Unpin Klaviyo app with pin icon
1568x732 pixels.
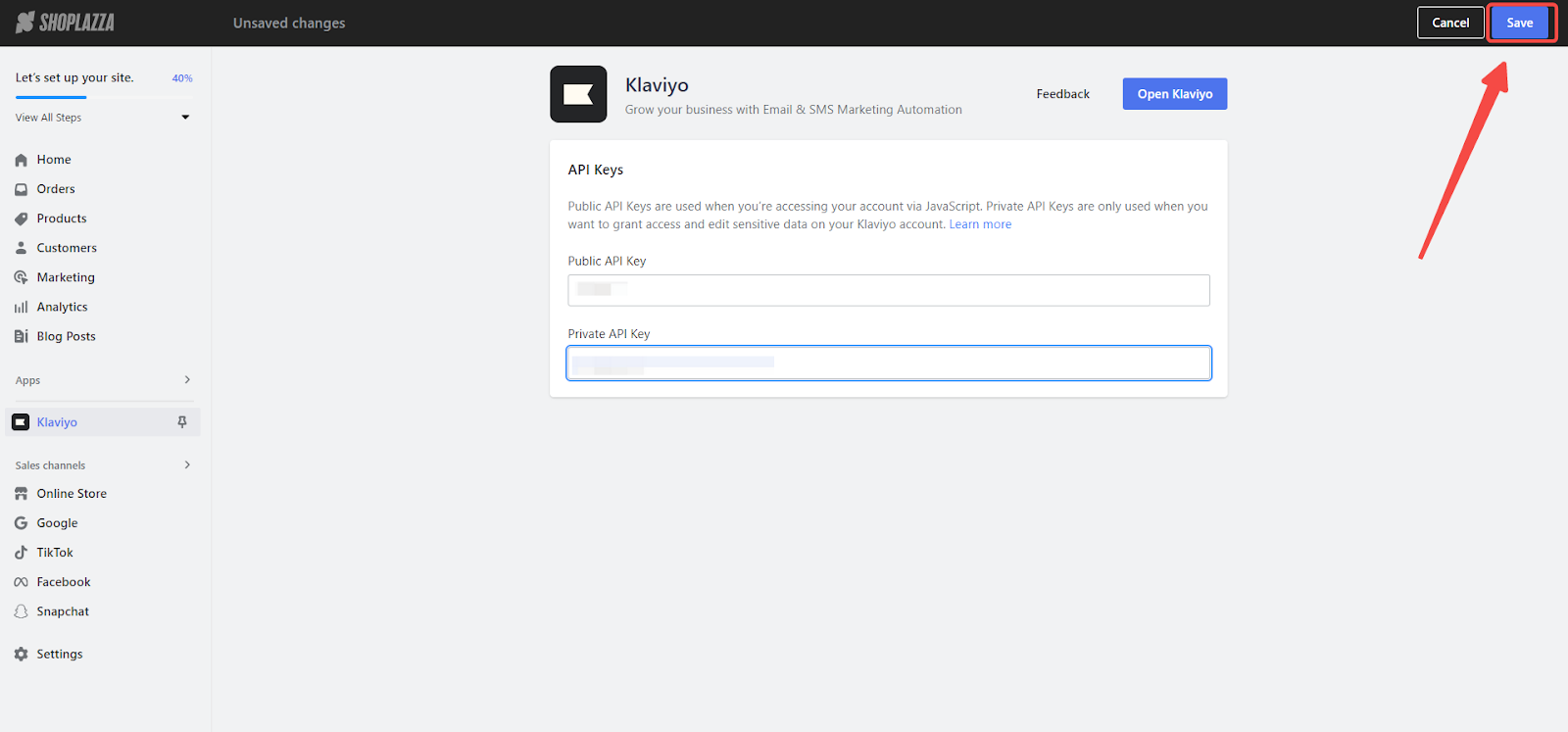[182, 422]
